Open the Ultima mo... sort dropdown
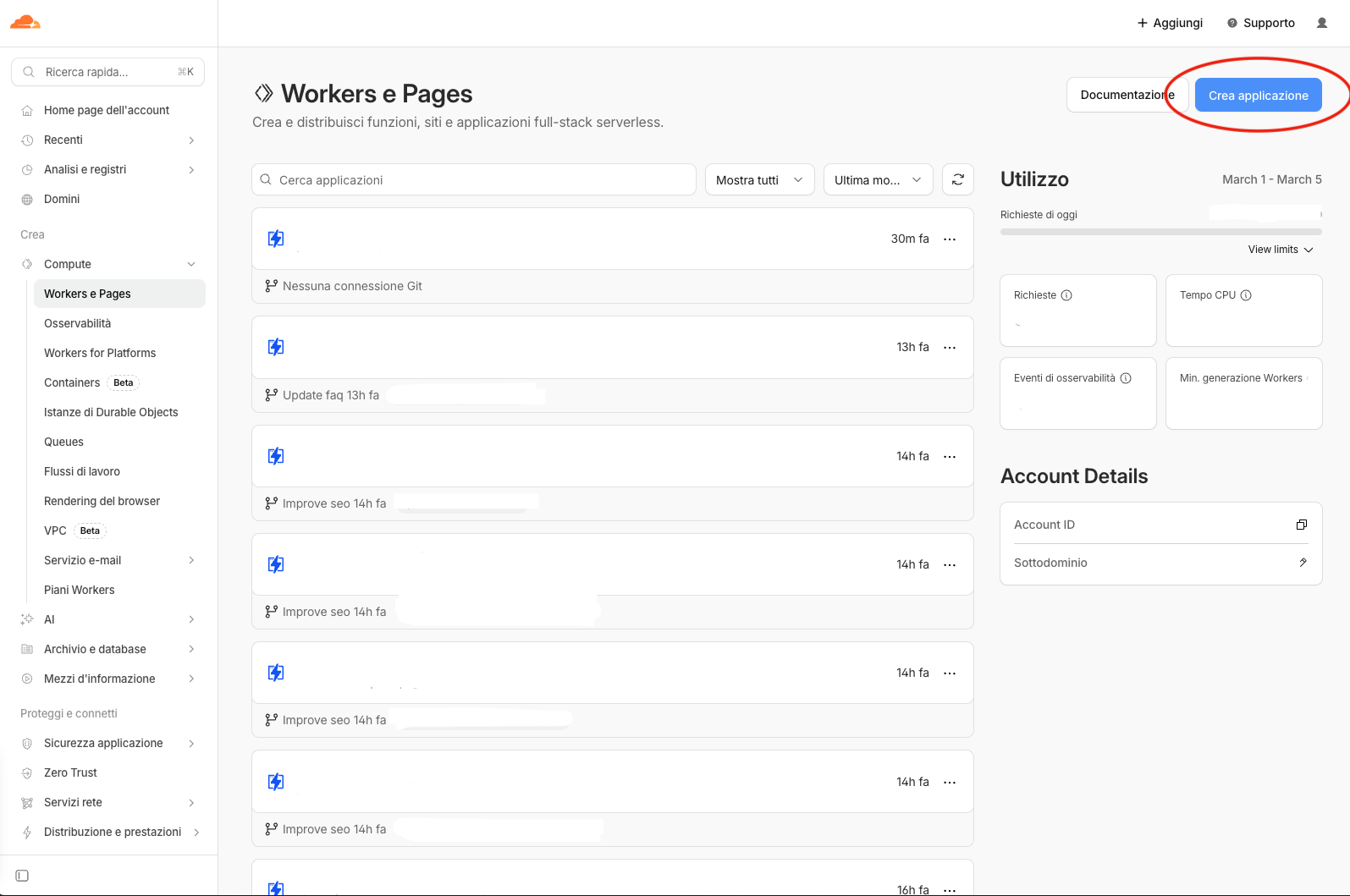The height and width of the screenshot is (896, 1350). click(x=878, y=179)
